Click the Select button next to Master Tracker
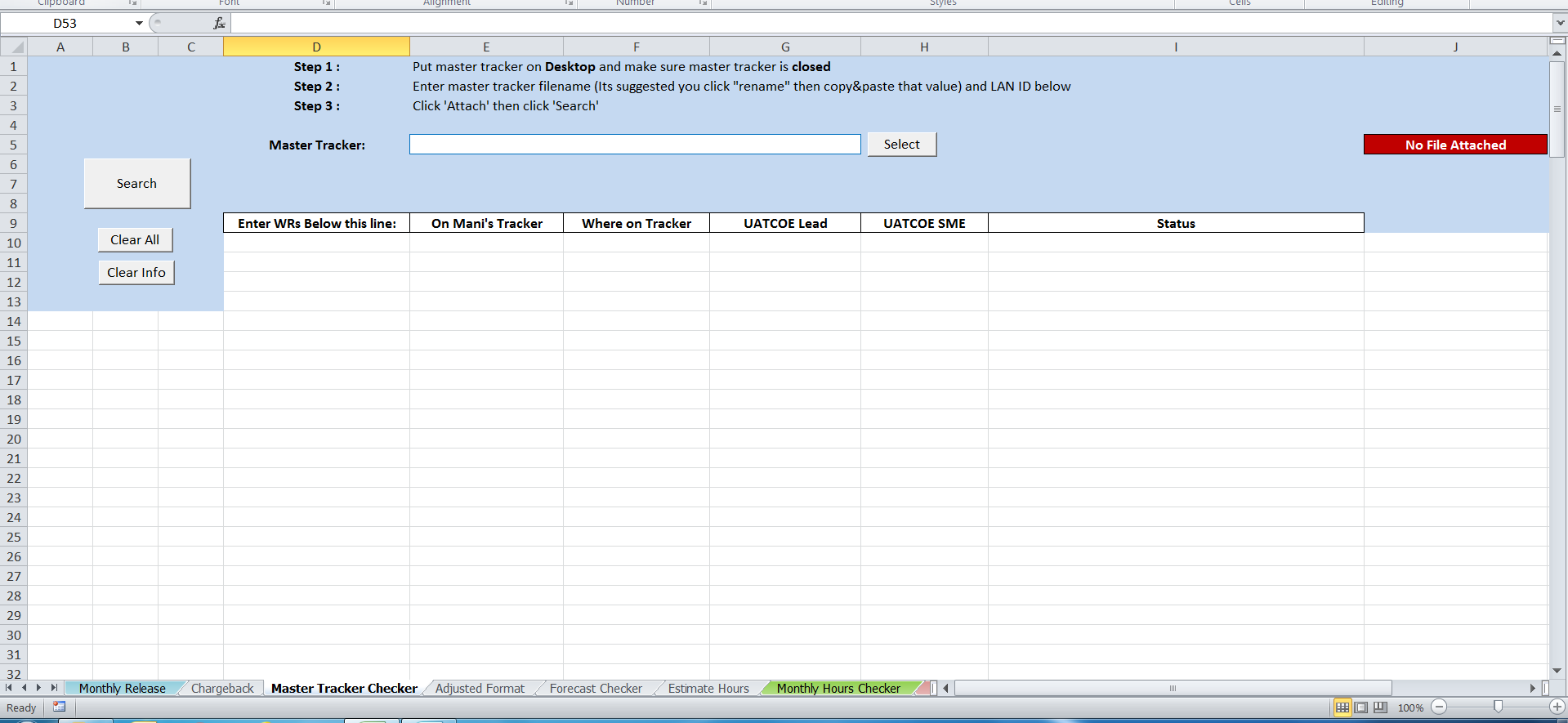Screen dimensions: 1568x723 click(901, 145)
